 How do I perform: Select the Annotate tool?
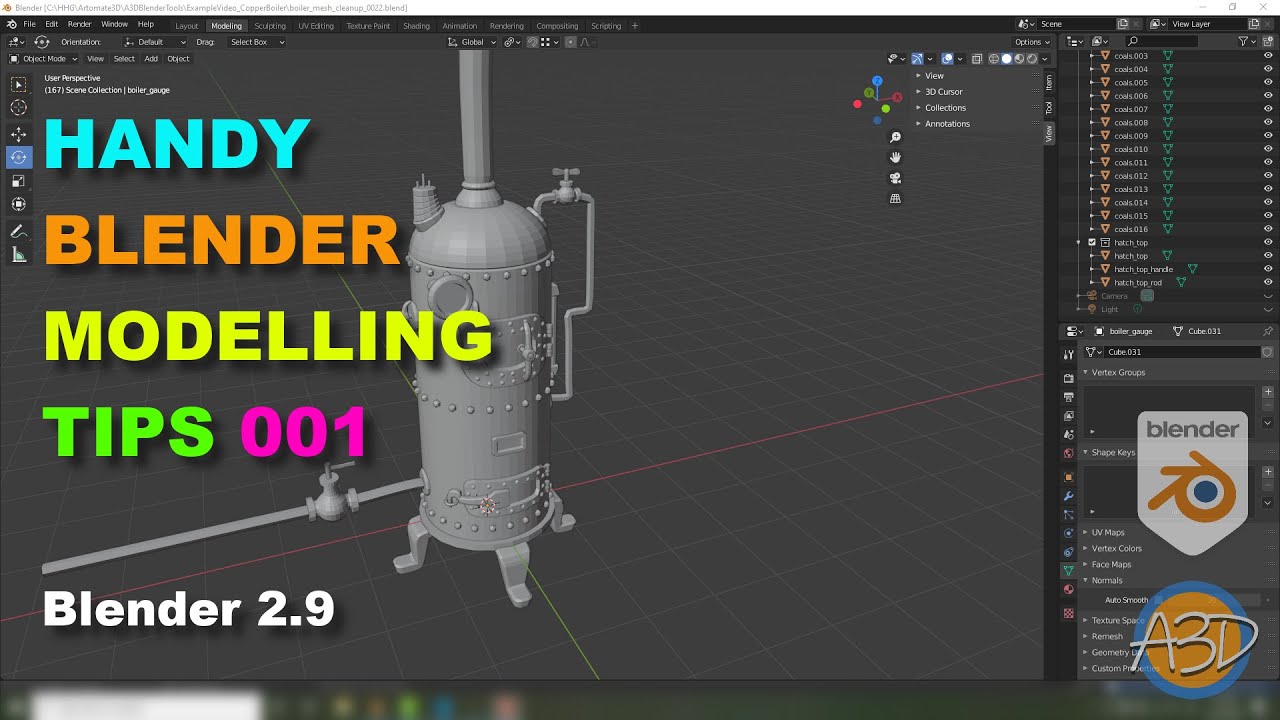pyautogui.click(x=18, y=232)
